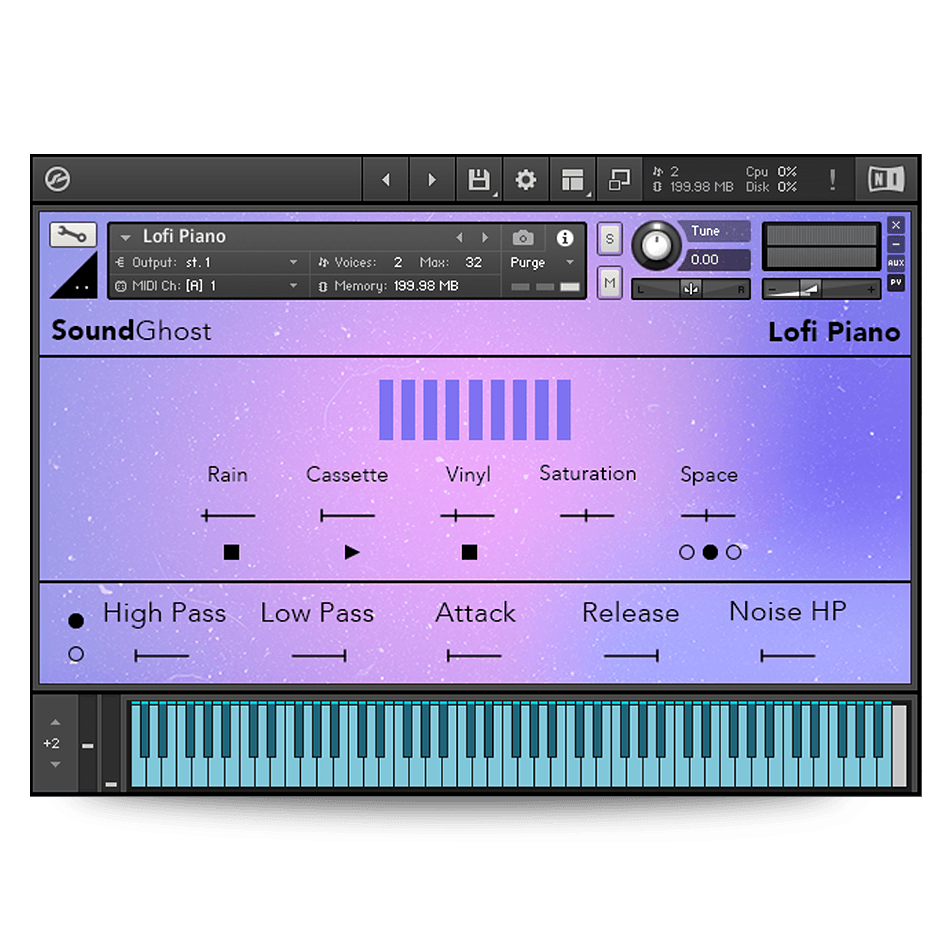Adjust the Saturation slider
The width and height of the screenshot is (950, 950).
pyautogui.click(x=587, y=516)
